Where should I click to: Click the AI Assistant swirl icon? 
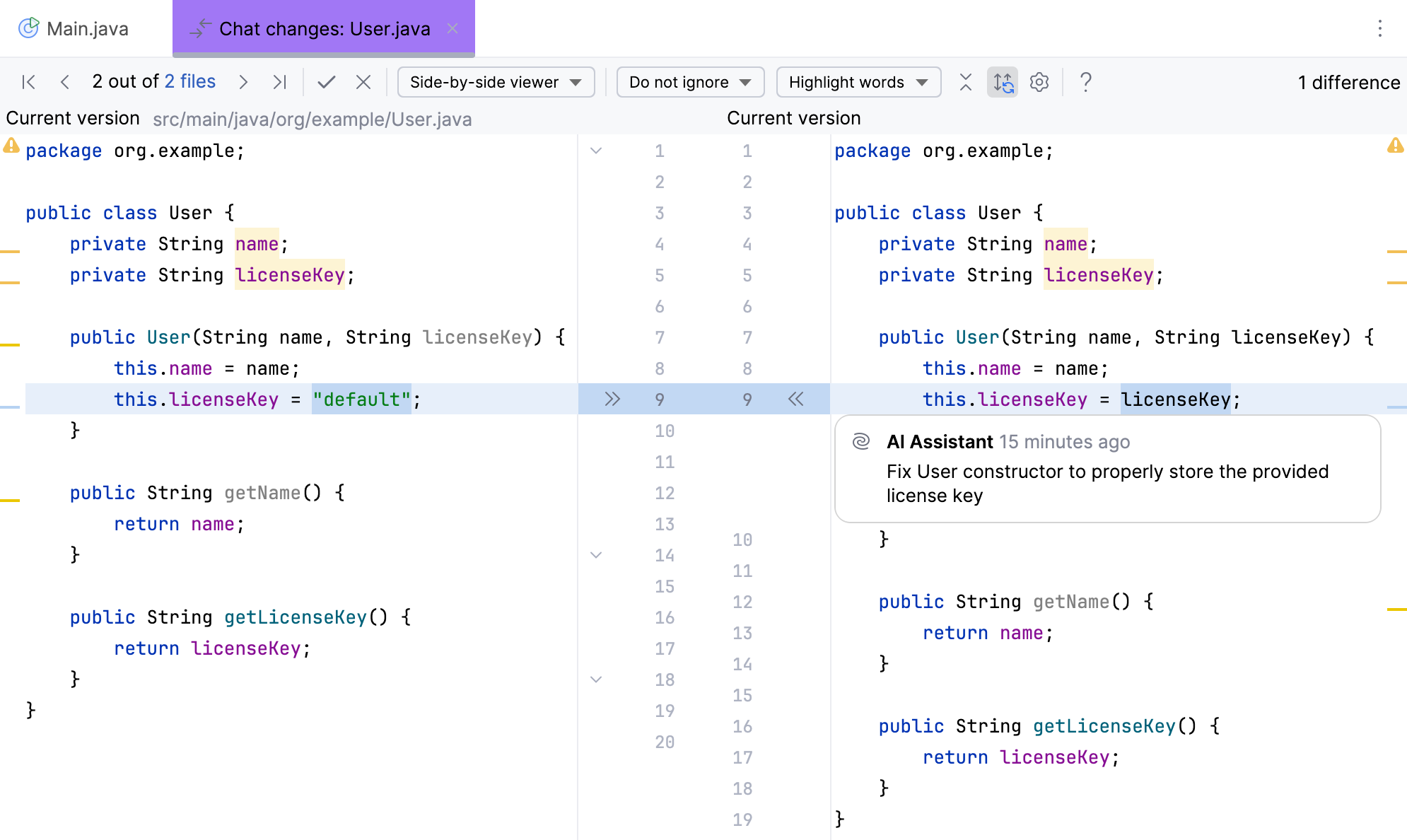[860, 441]
